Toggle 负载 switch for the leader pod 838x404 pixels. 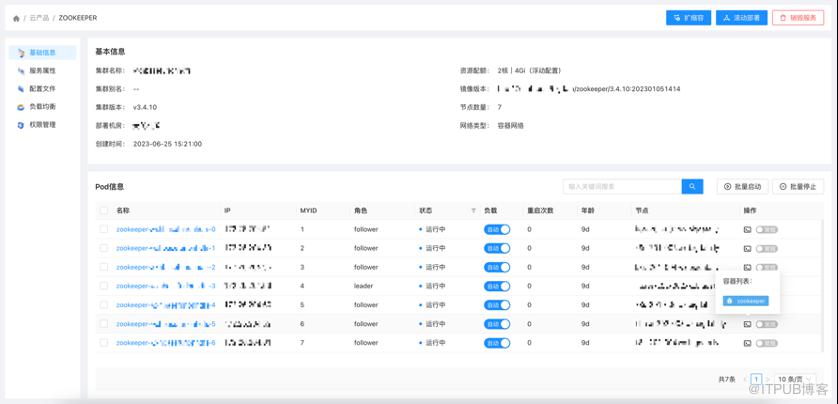497,286
